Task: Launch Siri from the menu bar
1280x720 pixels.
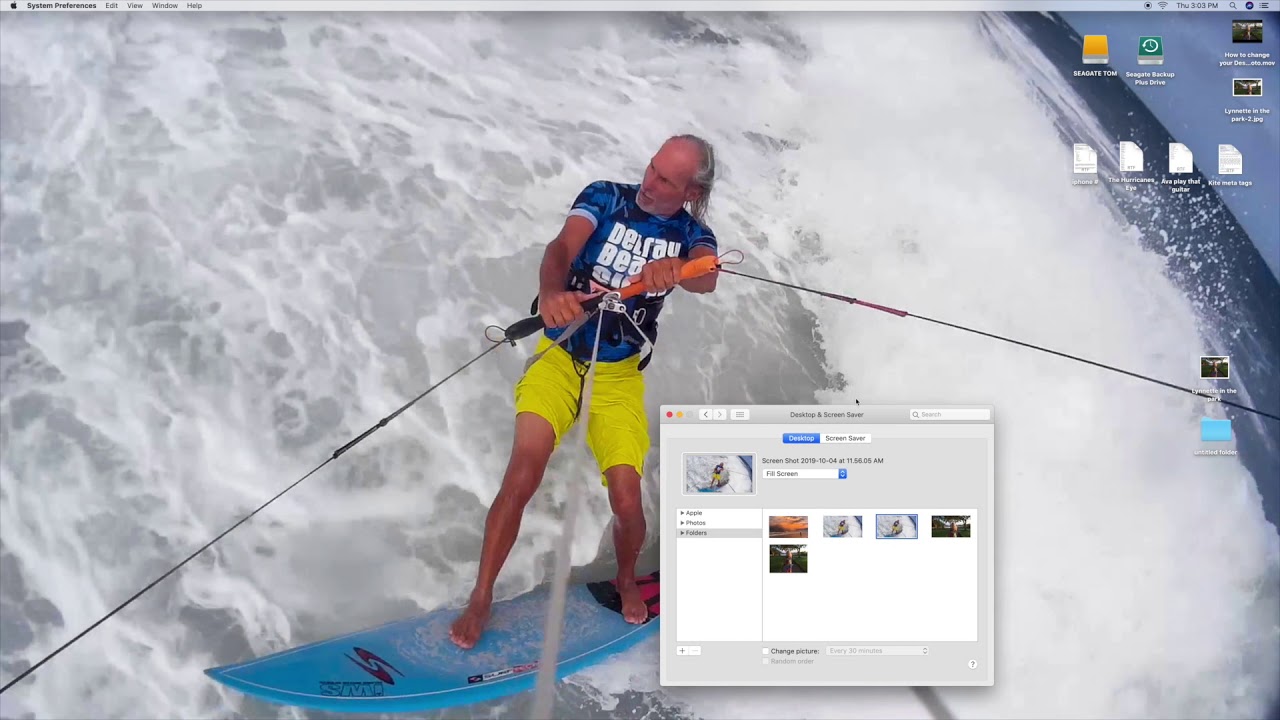Action: click(x=1250, y=5)
